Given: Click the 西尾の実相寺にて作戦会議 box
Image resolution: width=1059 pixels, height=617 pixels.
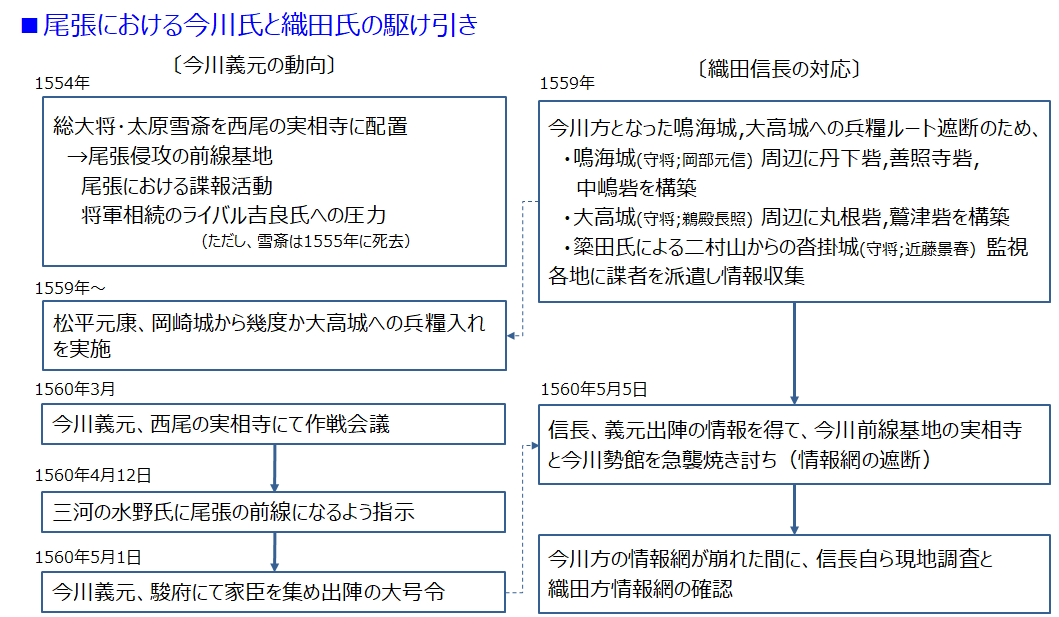Looking at the screenshot, I should click(274, 424).
